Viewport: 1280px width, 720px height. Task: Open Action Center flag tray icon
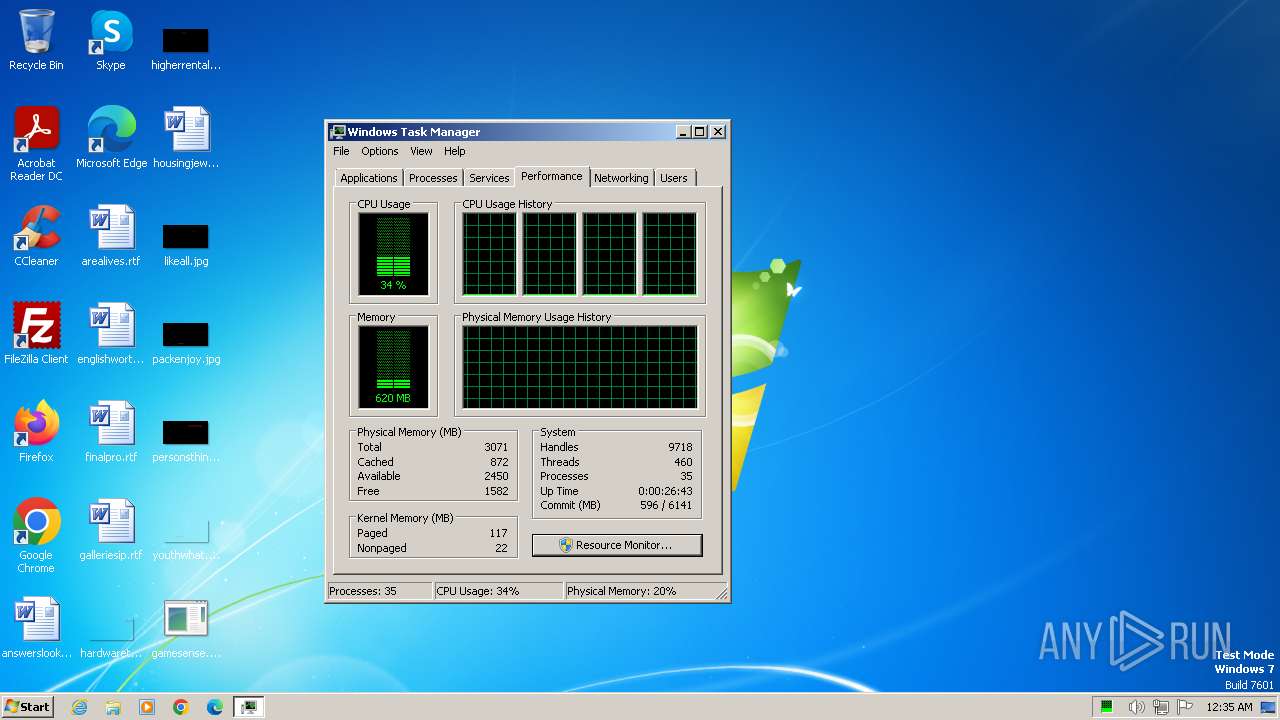point(1186,707)
